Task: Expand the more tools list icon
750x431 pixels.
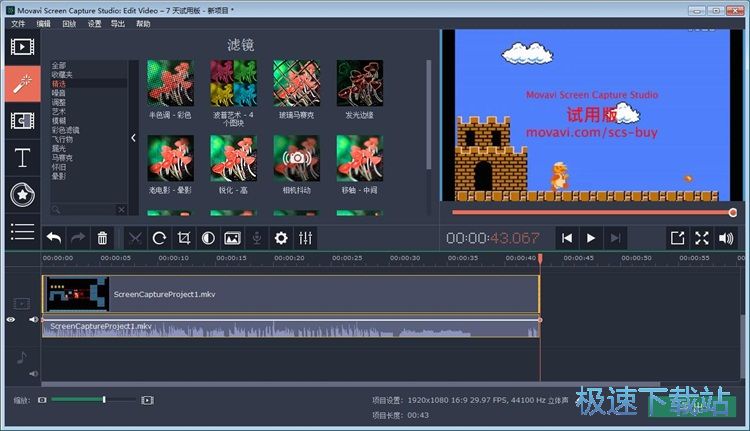Action: click(22, 231)
